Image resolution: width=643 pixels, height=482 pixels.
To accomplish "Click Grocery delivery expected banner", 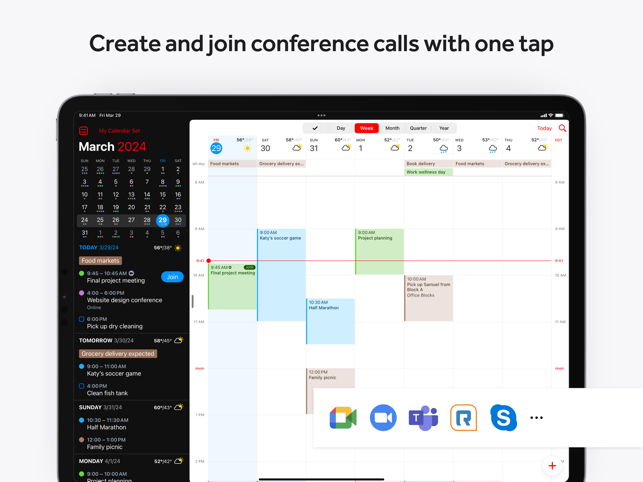I will [x=118, y=354].
